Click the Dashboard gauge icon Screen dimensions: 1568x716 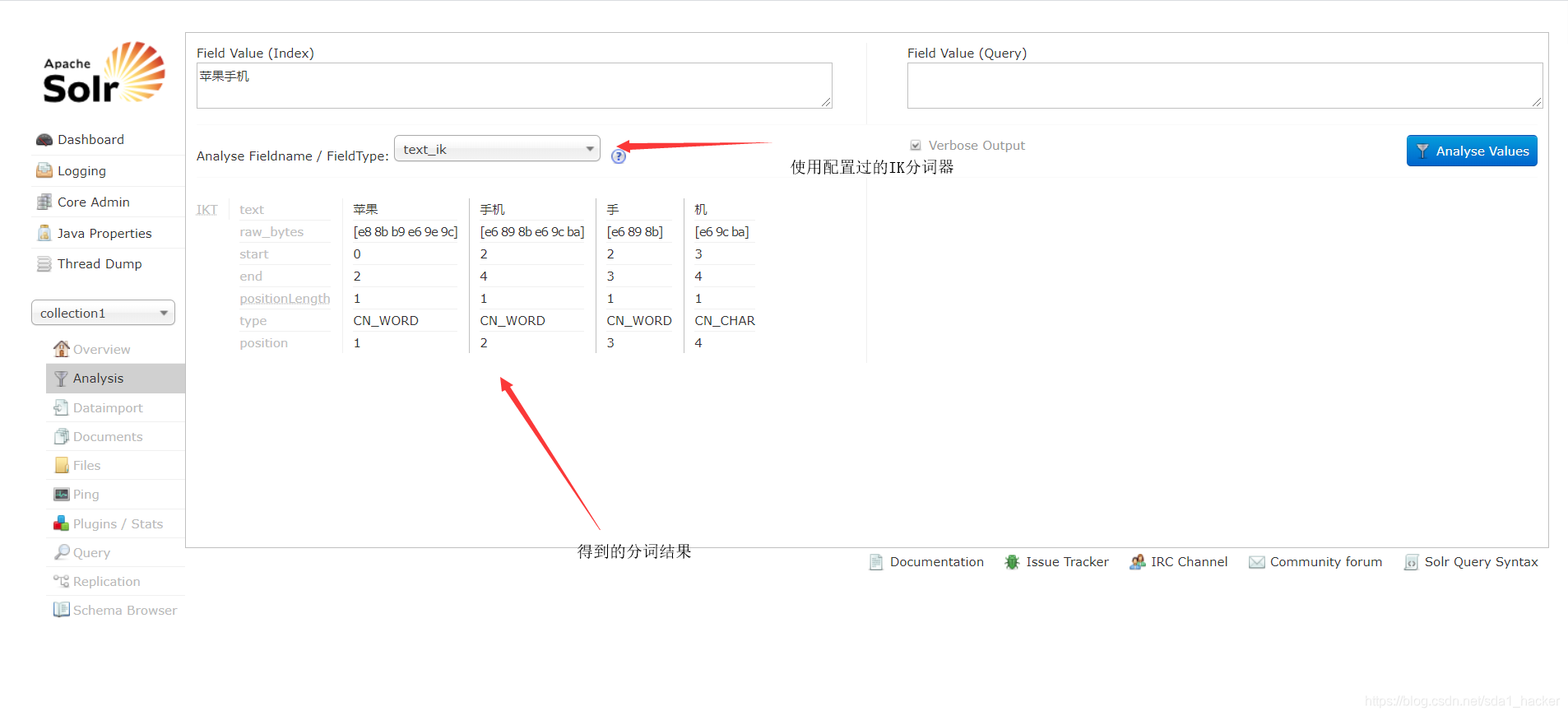pyautogui.click(x=44, y=140)
